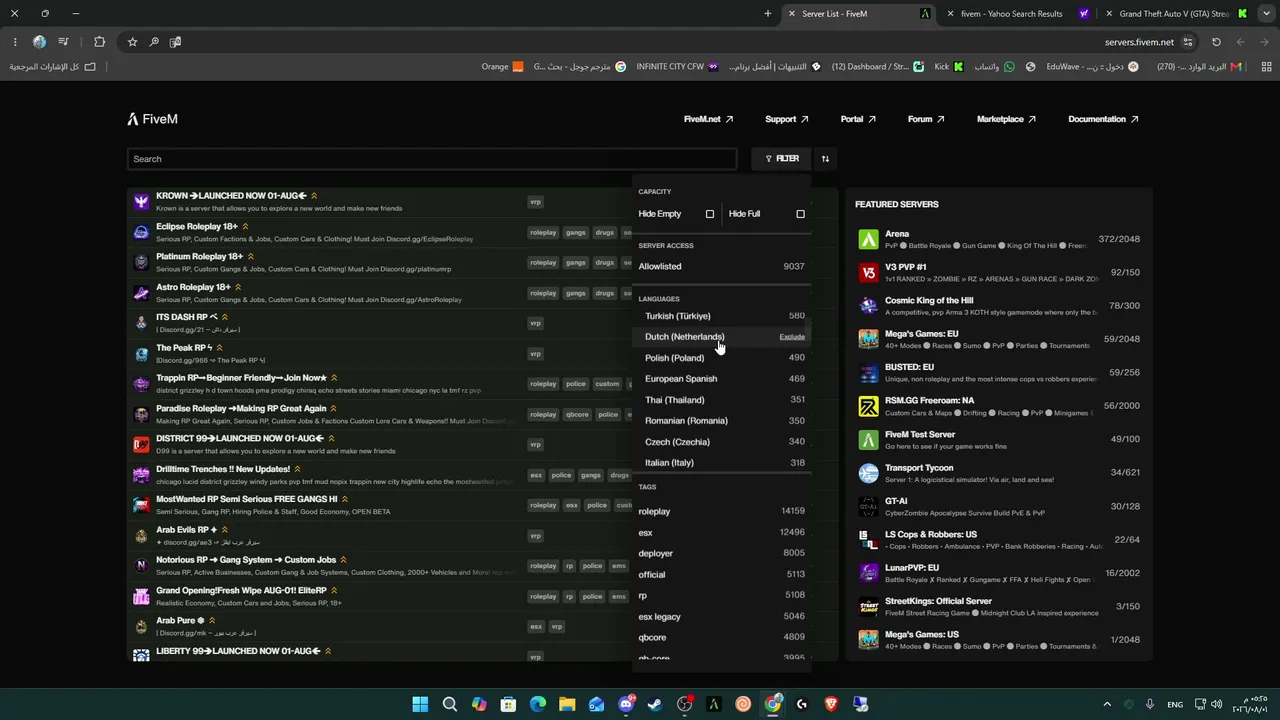Click the Arena featured server icon
The image size is (1280, 720).
point(868,239)
